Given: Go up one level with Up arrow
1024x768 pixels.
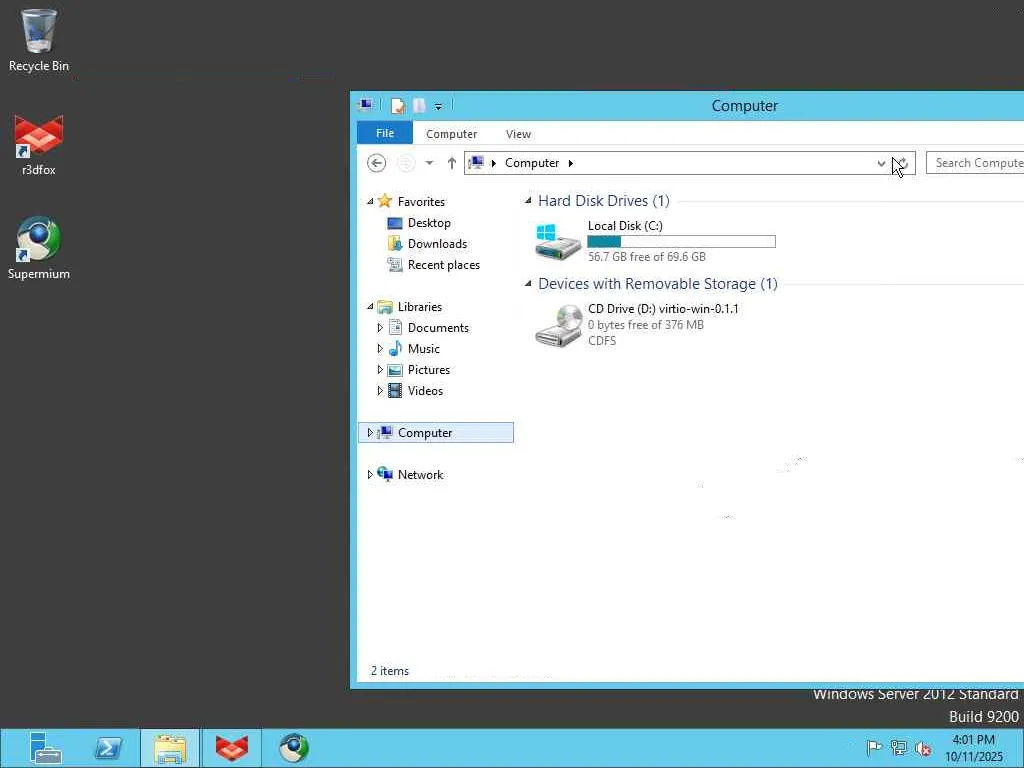Looking at the screenshot, I should (x=451, y=163).
